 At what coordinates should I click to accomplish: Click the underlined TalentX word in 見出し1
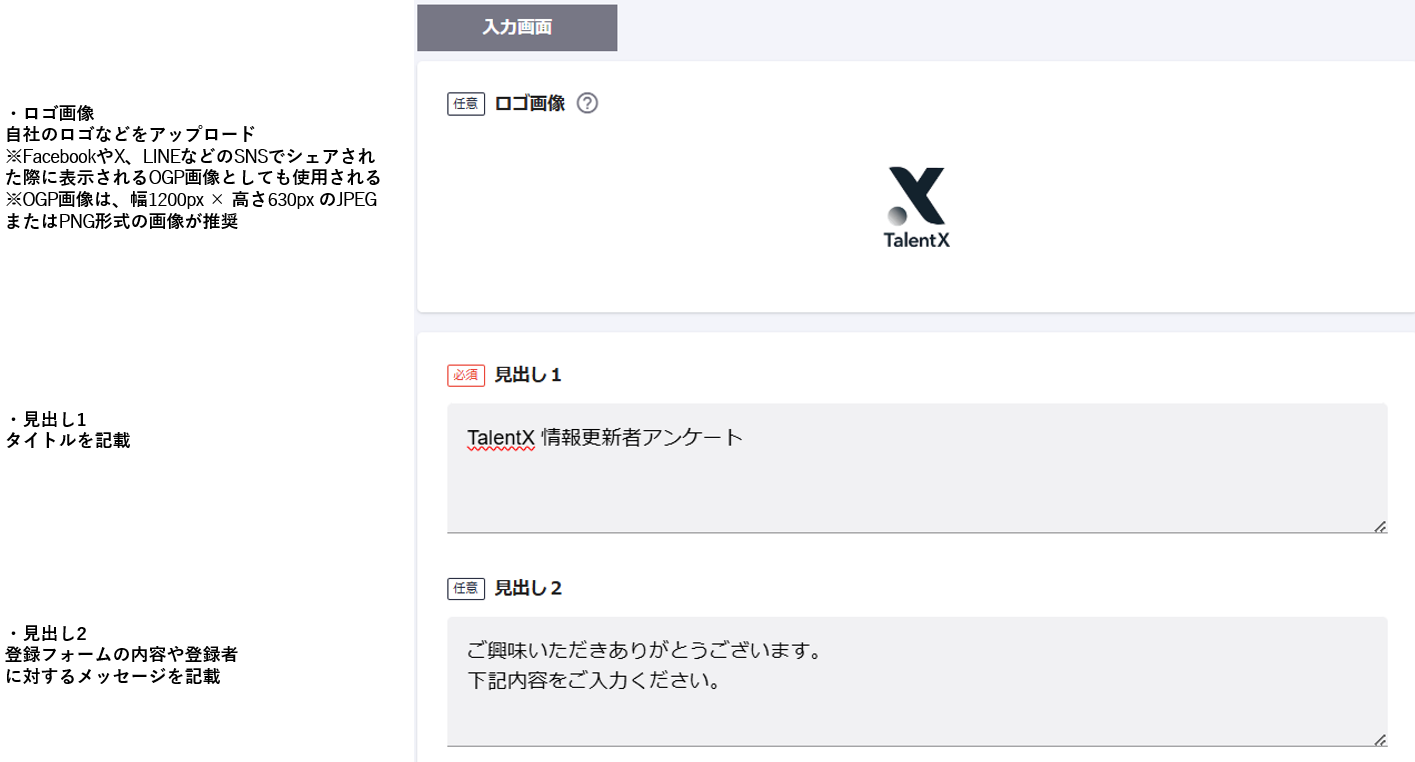point(501,438)
